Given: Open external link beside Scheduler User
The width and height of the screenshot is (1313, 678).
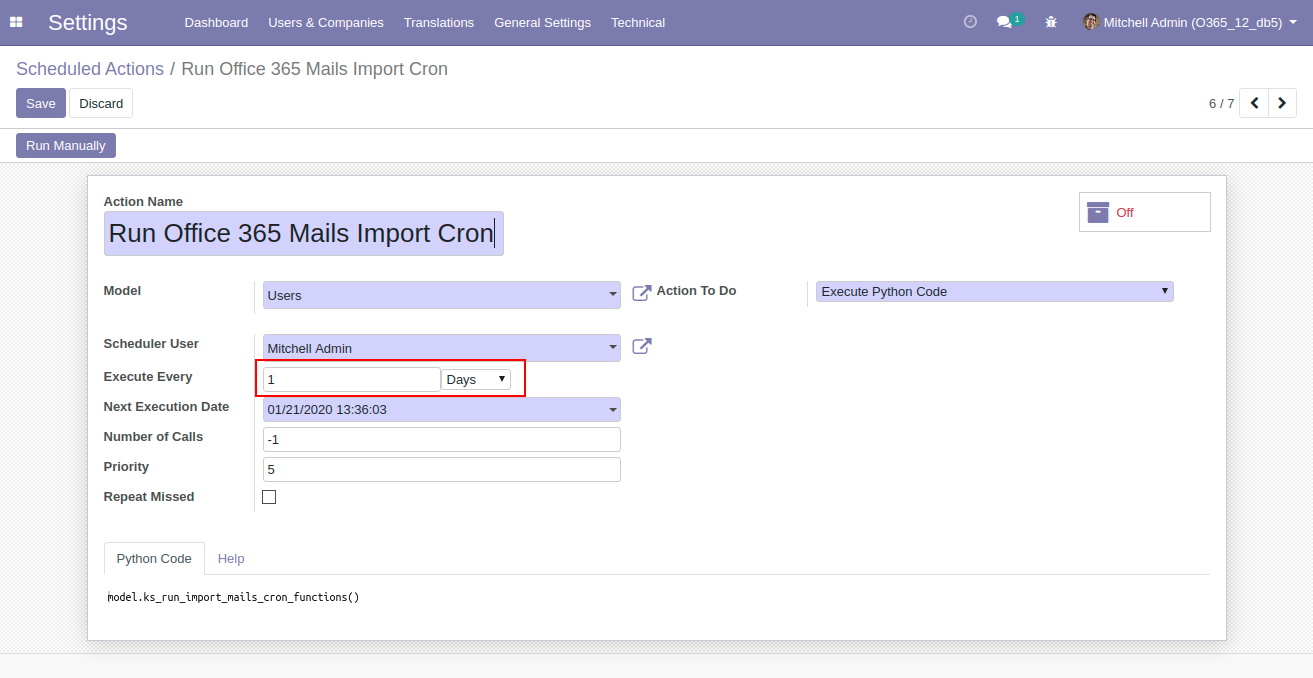Looking at the screenshot, I should (x=642, y=346).
